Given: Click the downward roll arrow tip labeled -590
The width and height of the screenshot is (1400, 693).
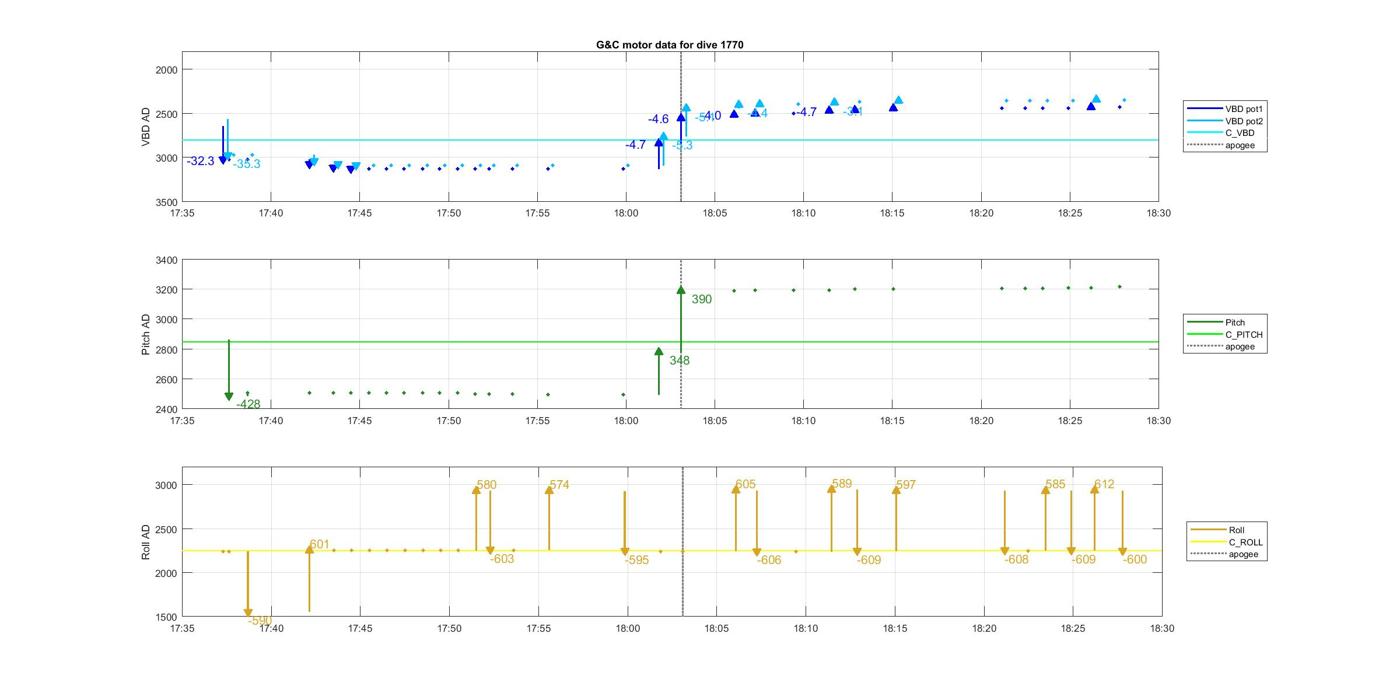Looking at the screenshot, I should [248, 613].
